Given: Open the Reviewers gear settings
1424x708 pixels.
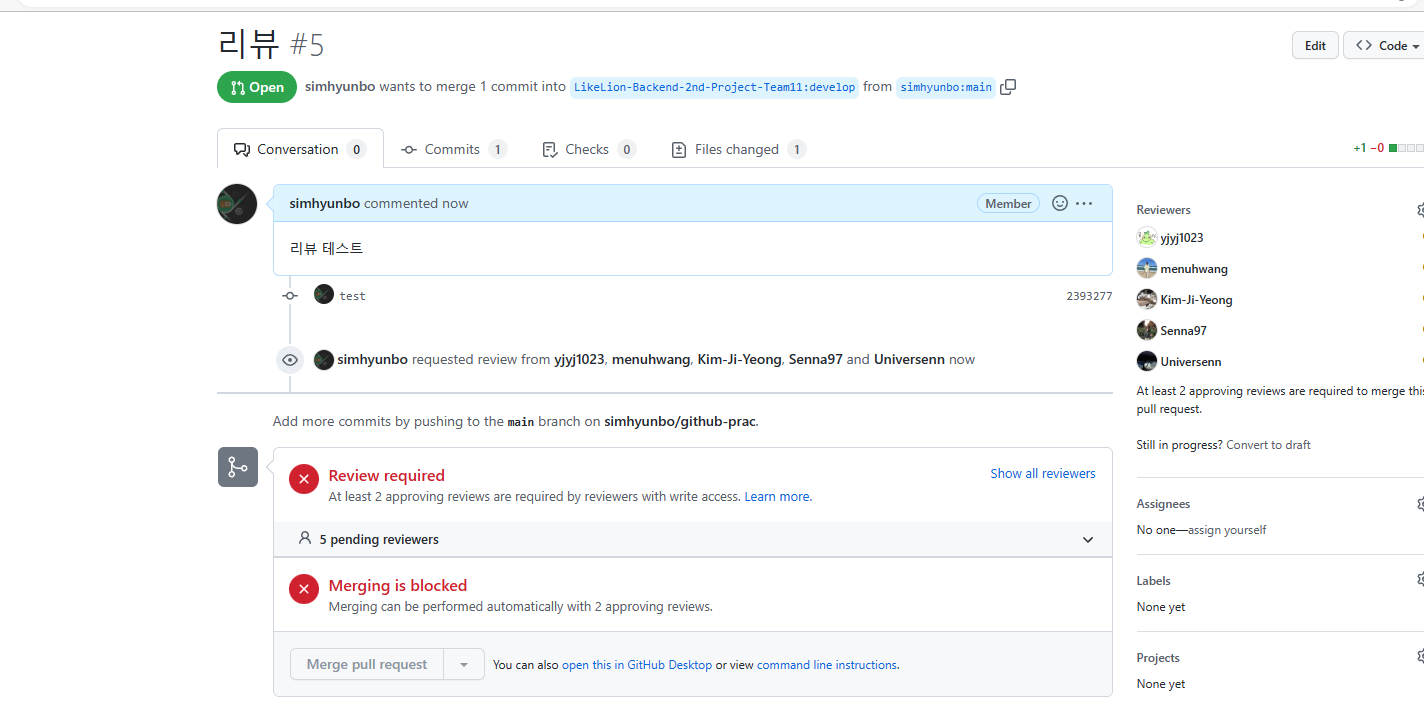Looking at the screenshot, I should click(x=1420, y=210).
